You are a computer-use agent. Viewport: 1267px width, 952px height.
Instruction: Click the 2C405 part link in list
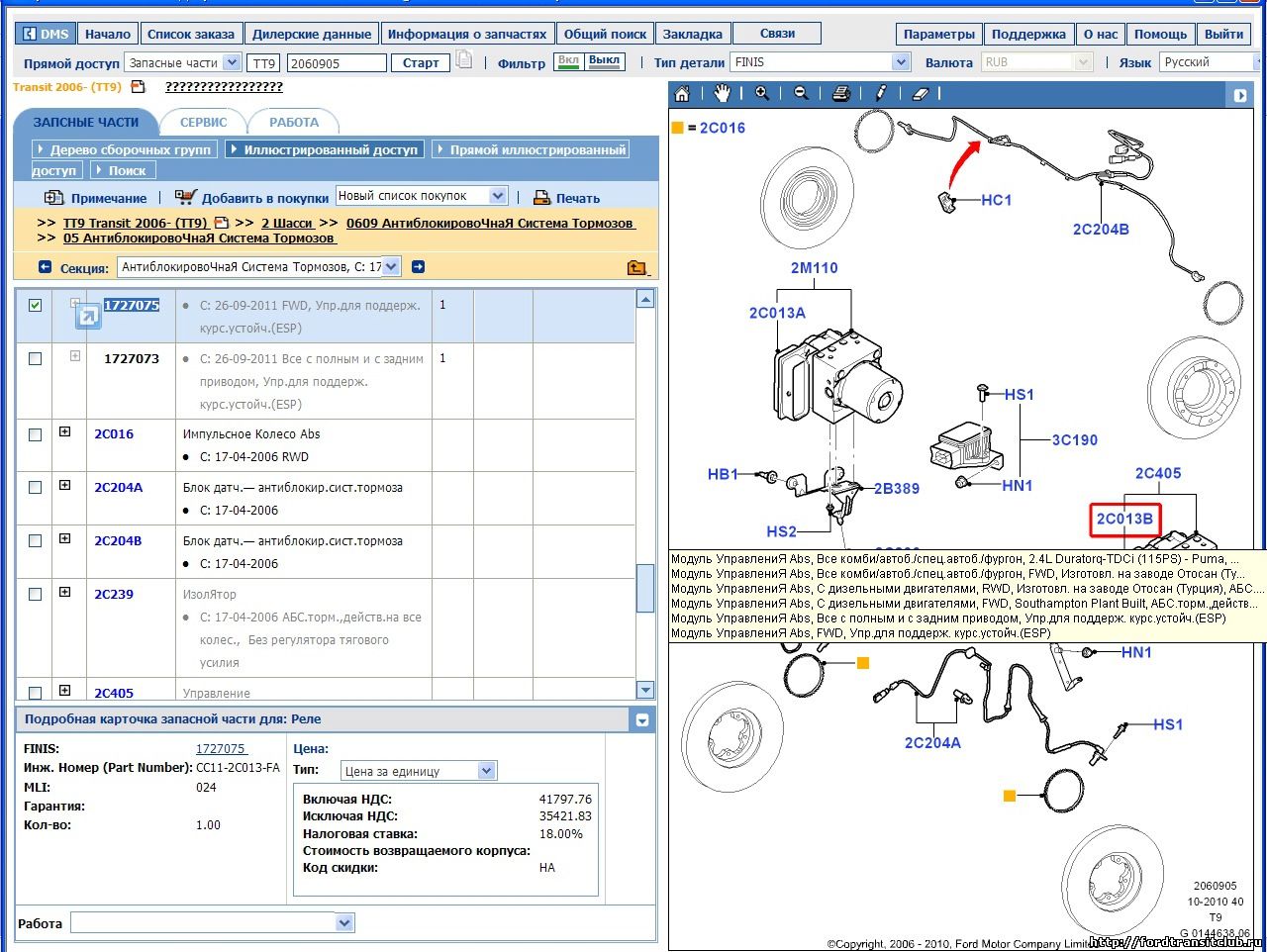(114, 693)
